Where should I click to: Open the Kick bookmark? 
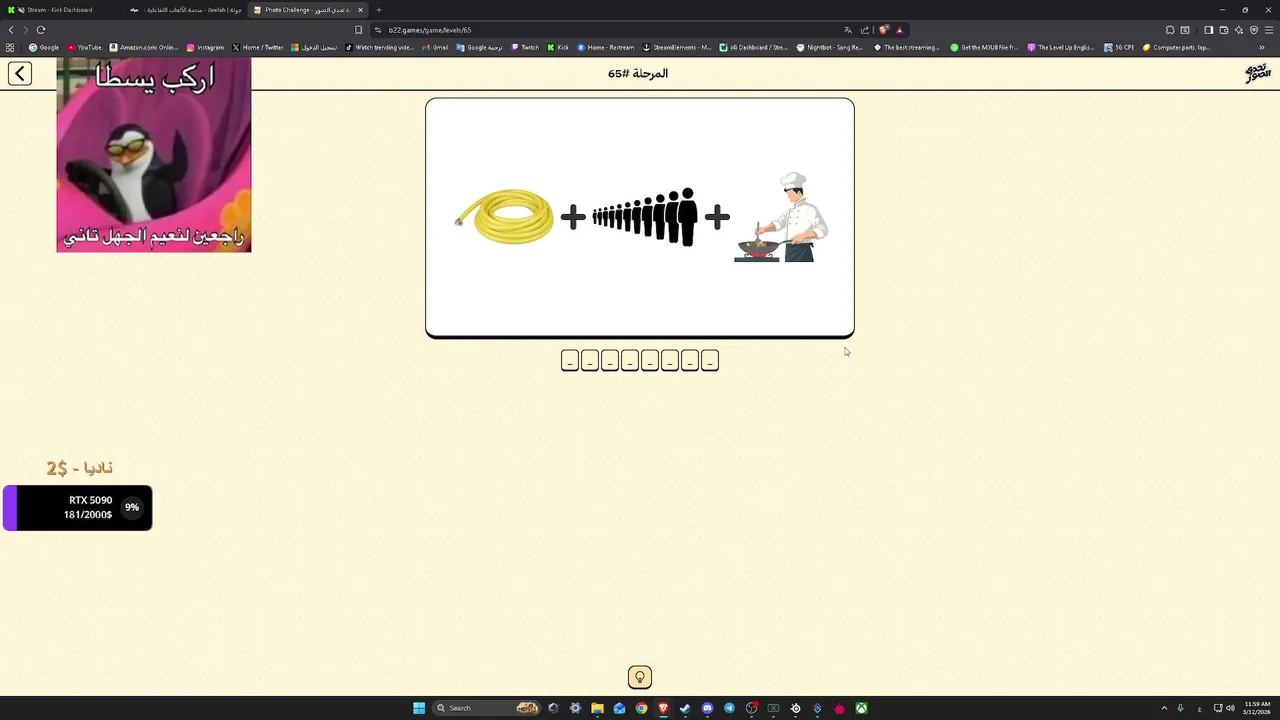pyautogui.click(x=558, y=47)
